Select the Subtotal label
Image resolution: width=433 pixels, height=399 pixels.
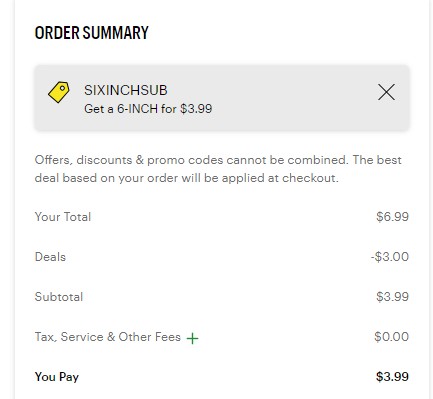click(x=59, y=297)
